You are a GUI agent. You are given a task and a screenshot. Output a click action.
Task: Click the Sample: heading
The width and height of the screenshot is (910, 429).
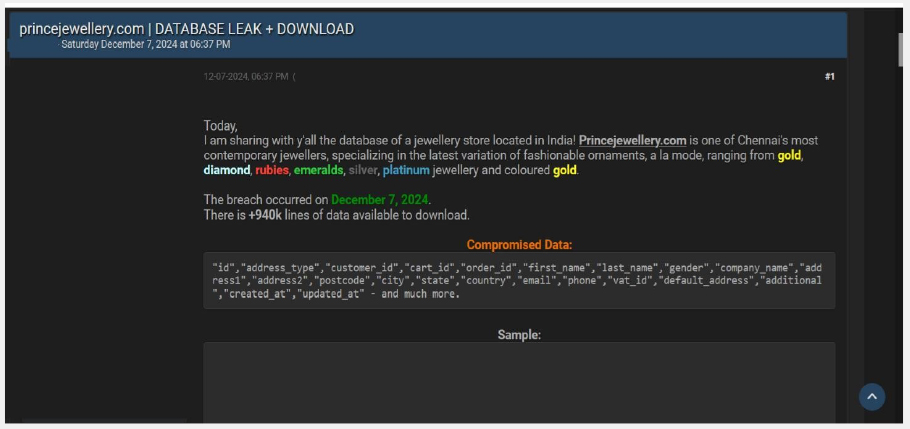click(519, 335)
